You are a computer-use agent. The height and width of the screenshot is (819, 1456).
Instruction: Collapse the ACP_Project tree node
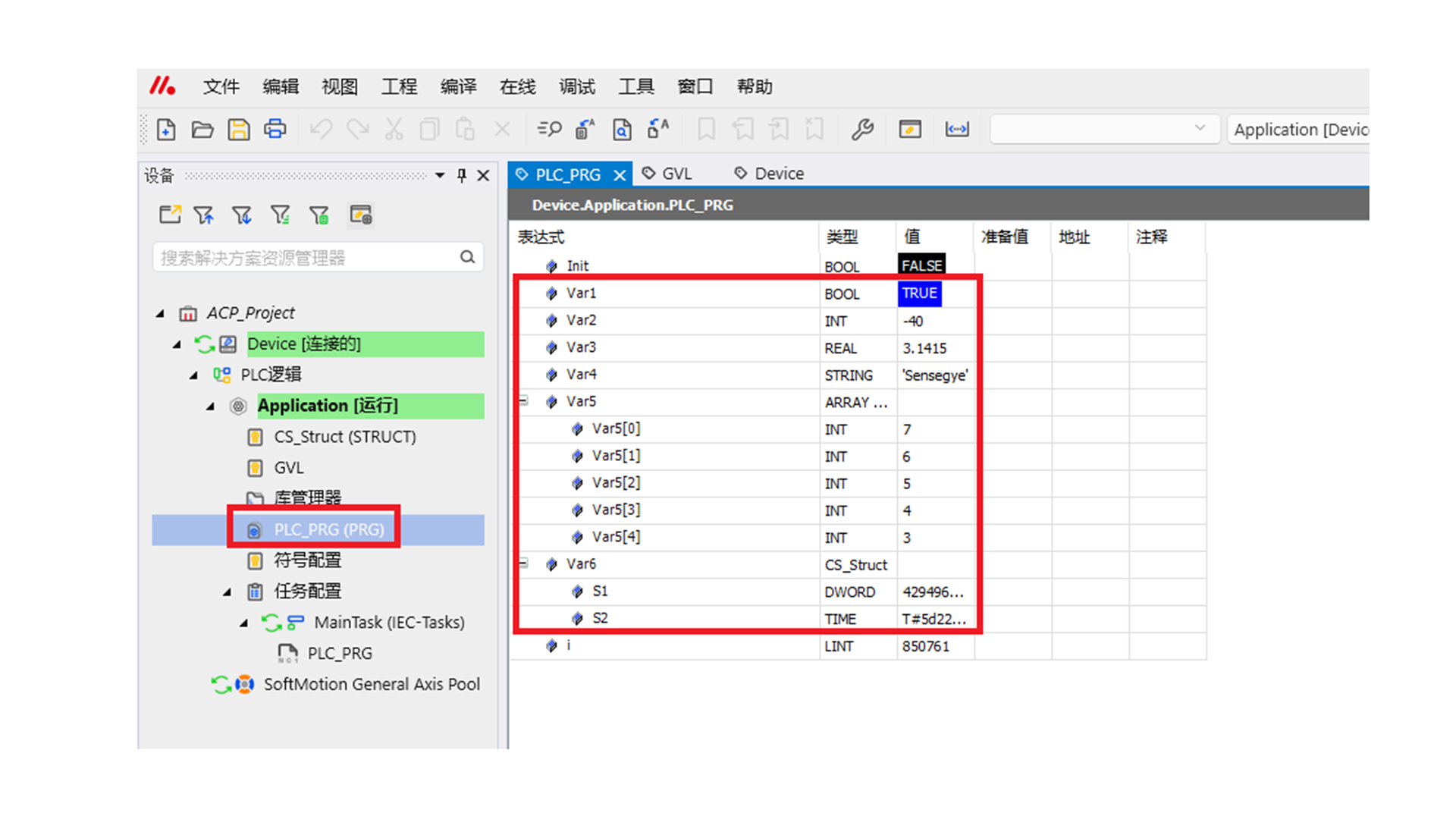tap(160, 313)
